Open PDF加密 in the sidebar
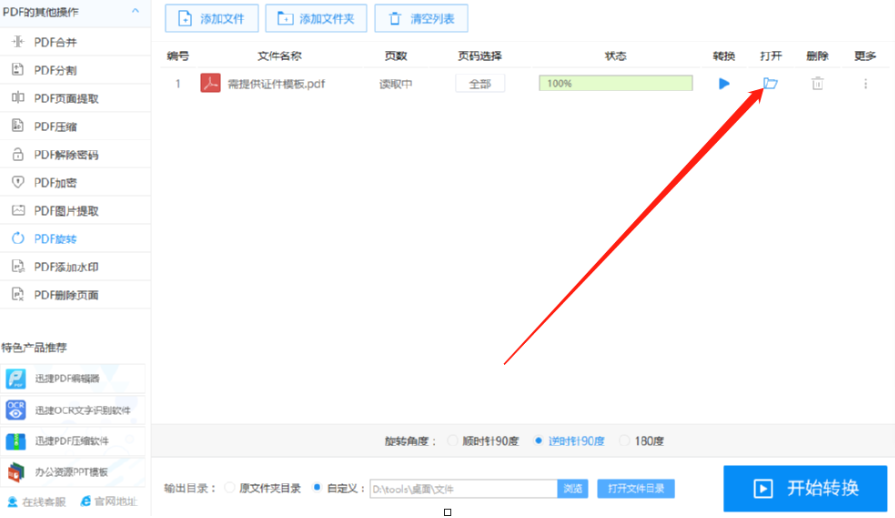The height and width of the screenshot is (518, 895). [75, 183]
